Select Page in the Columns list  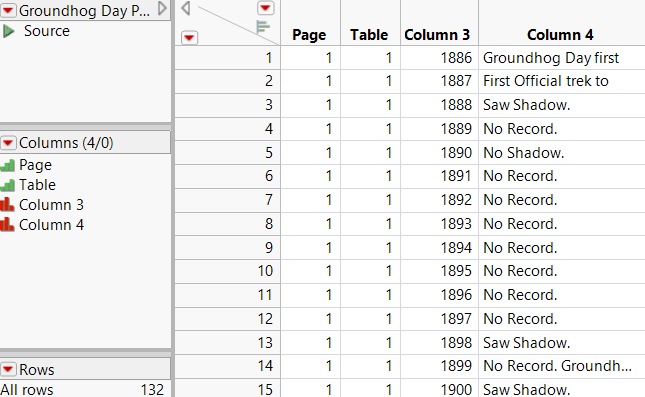[x=35, y=165]
